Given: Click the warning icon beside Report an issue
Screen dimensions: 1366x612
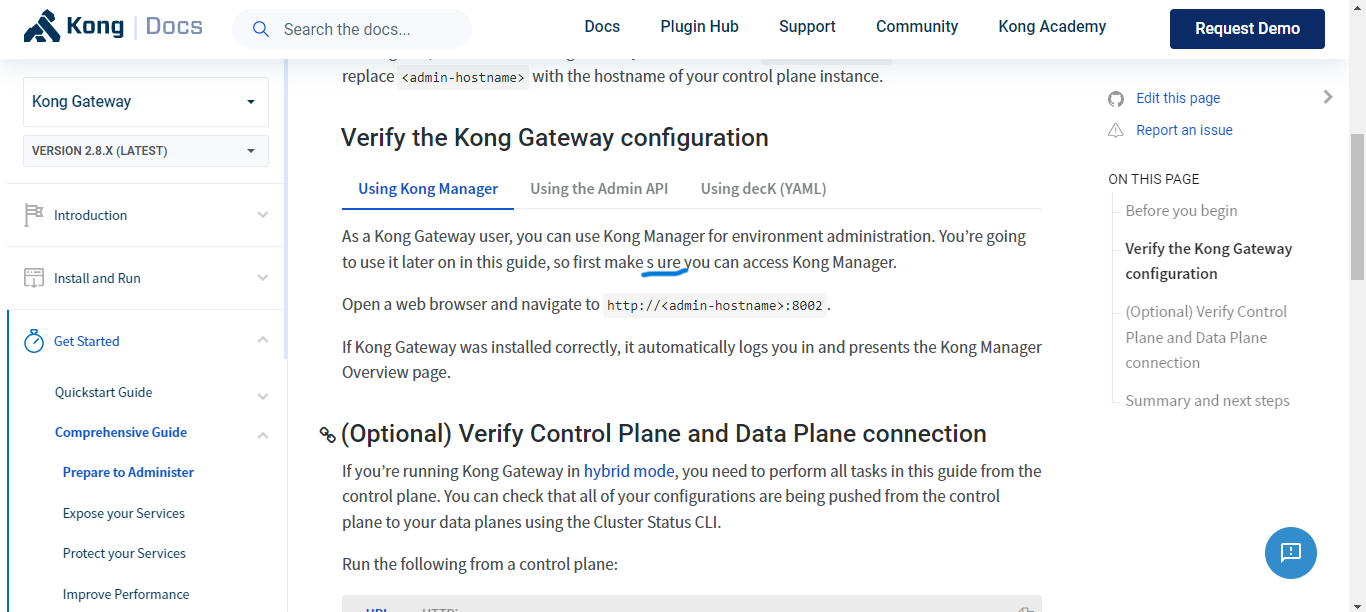Looking at the screenshot, I should [x=1116, y=130].
